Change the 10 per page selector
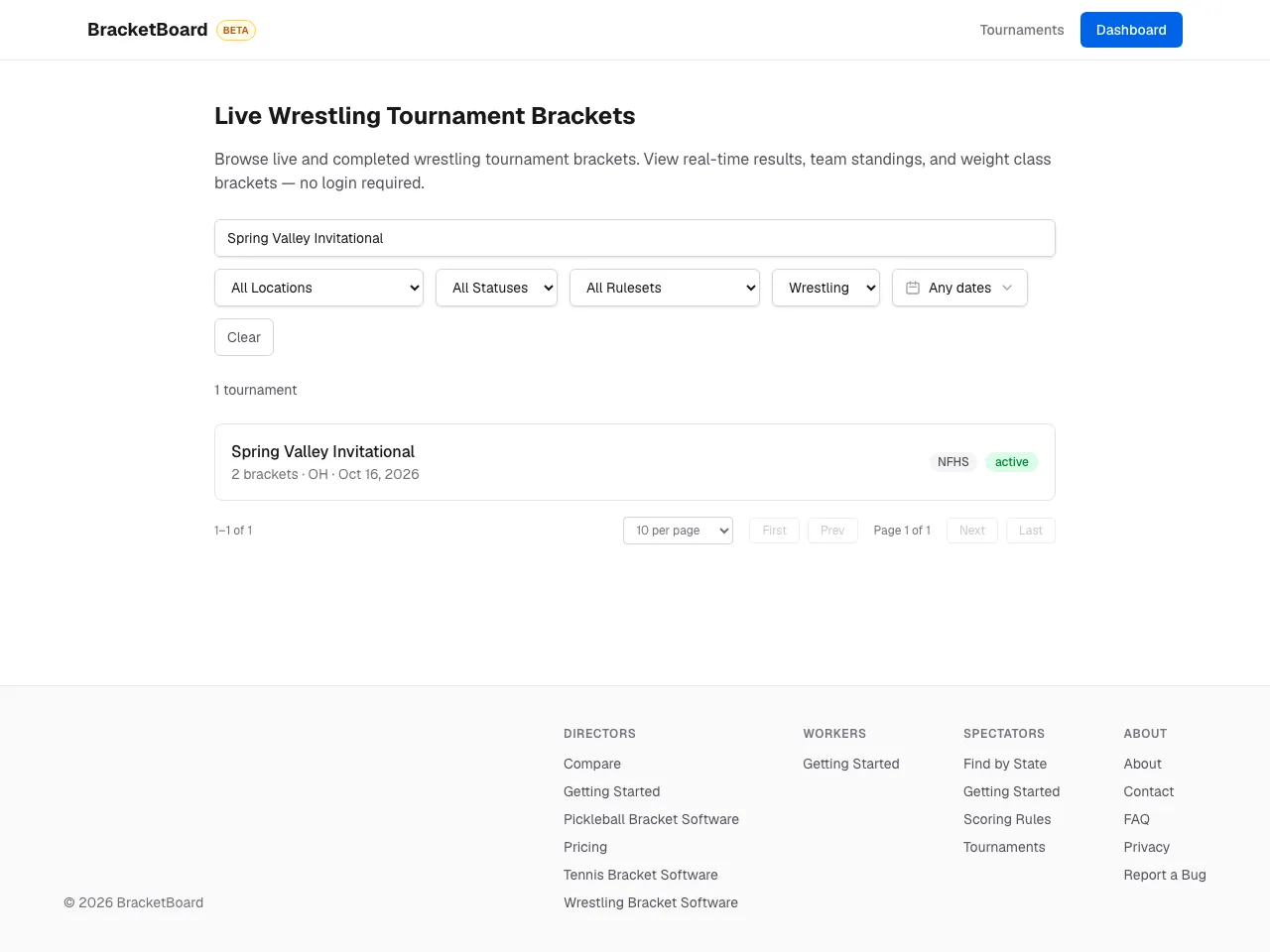This screenshot has height=952, width=1270. (678, 531)
